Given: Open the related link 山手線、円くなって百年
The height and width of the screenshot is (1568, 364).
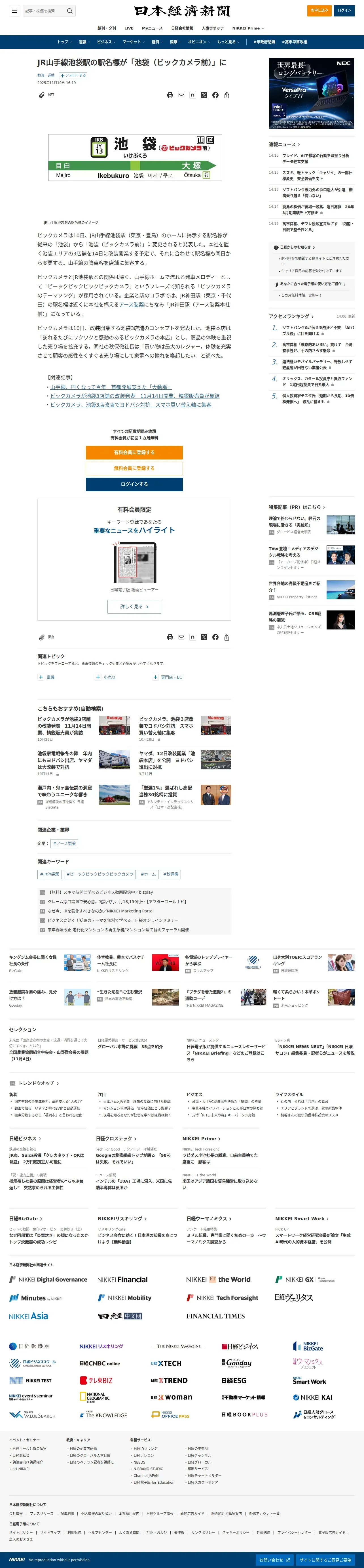Looking at the screenshot, I should click(111, 387).
